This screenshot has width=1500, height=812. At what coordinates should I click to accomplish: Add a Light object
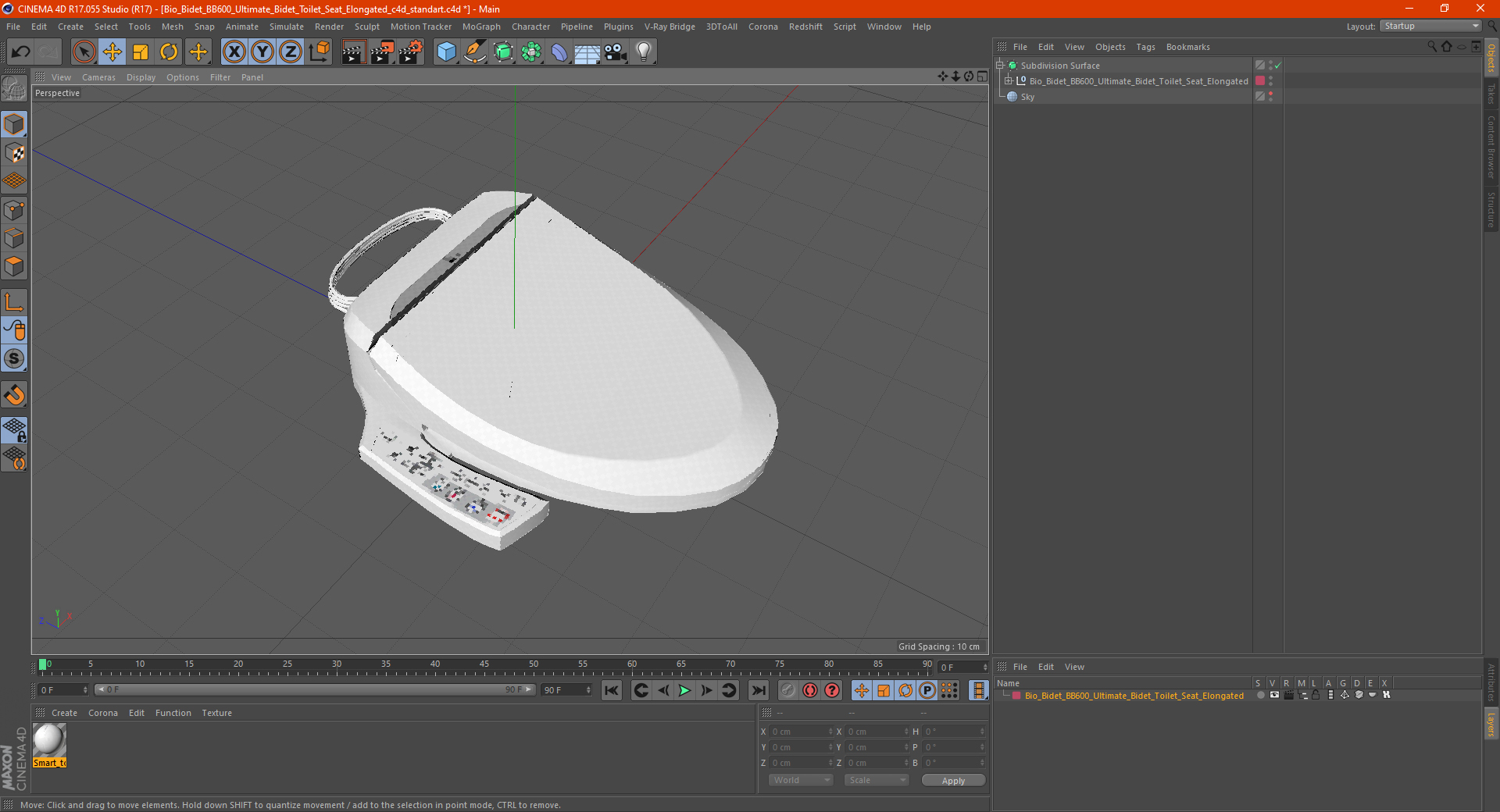(x=644, y=52)
